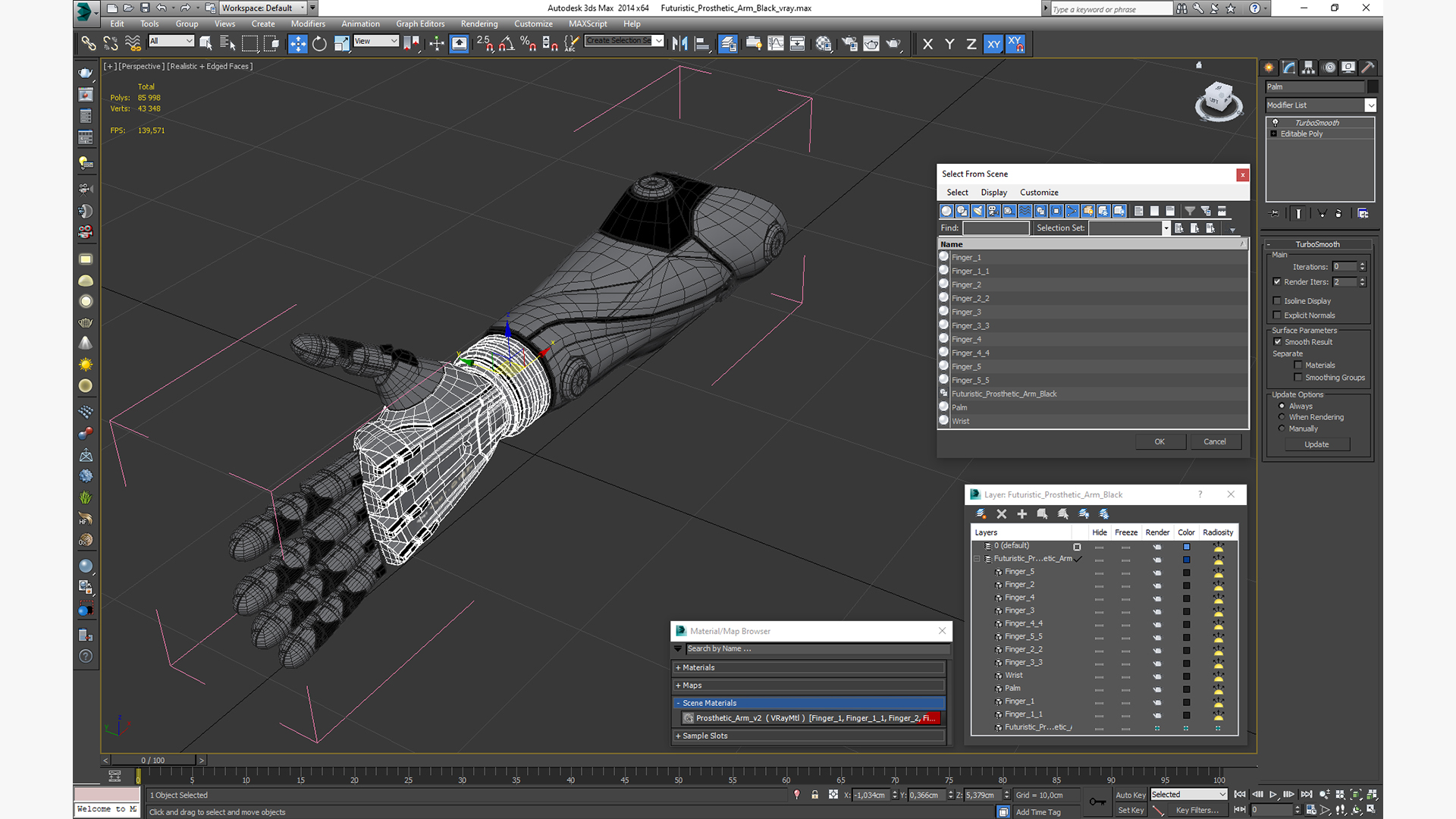Open the selection filter All dropdown
The image size is (1456, 819).
(x=171, y=41)
